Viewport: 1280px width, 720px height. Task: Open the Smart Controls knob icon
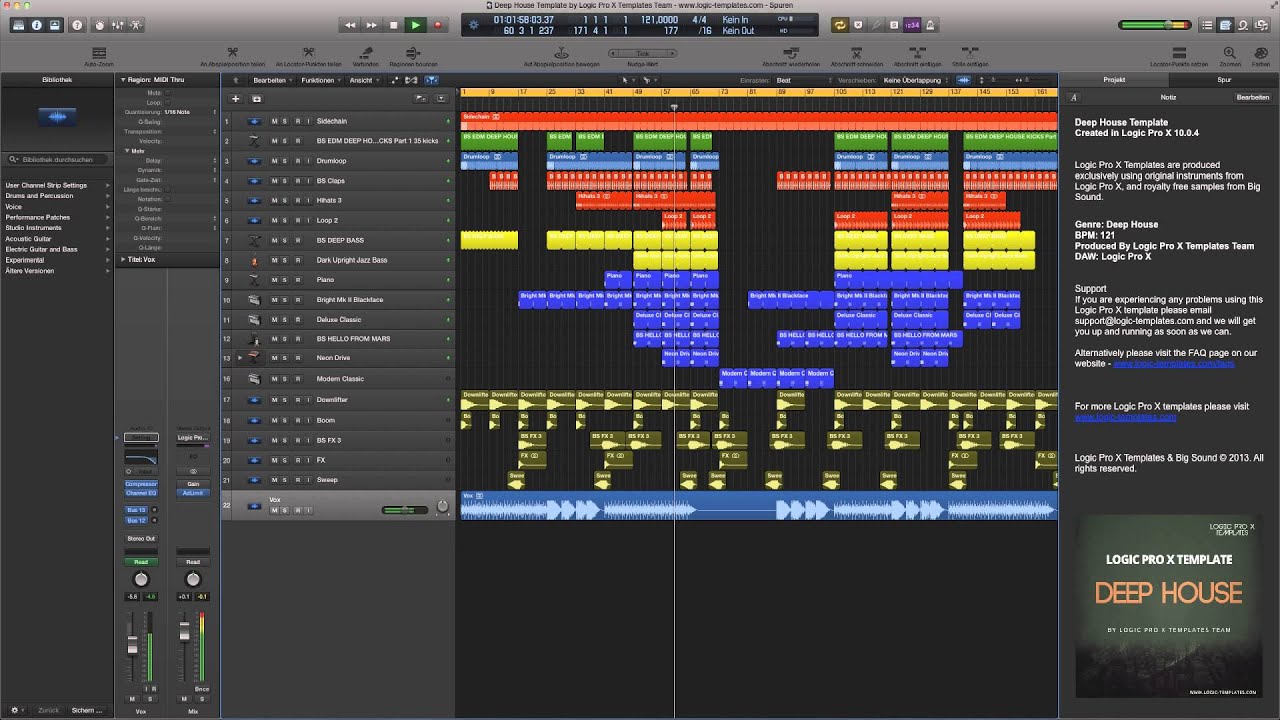(100, 24)
